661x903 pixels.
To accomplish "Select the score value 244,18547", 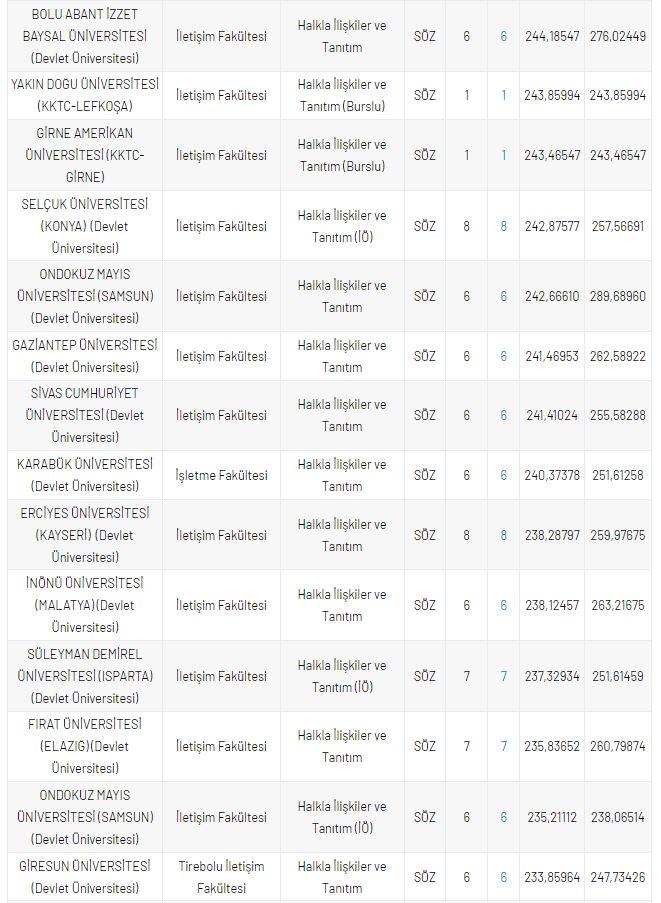I will pos(551,36).
